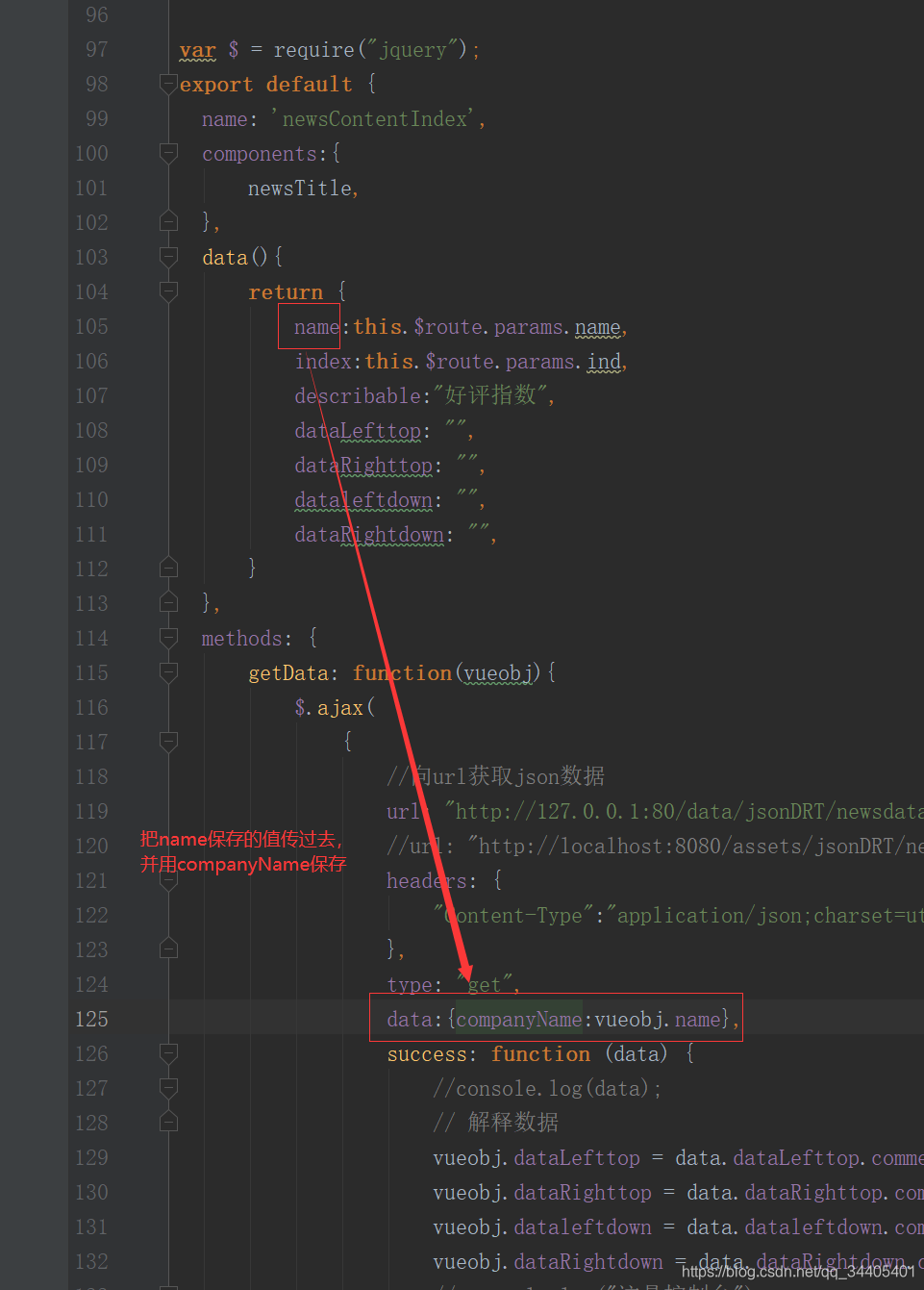Viewport: 924px width, 1290px height.
Task: Click vueobj.name value on line 125
Action: [x=658, y=1020]
